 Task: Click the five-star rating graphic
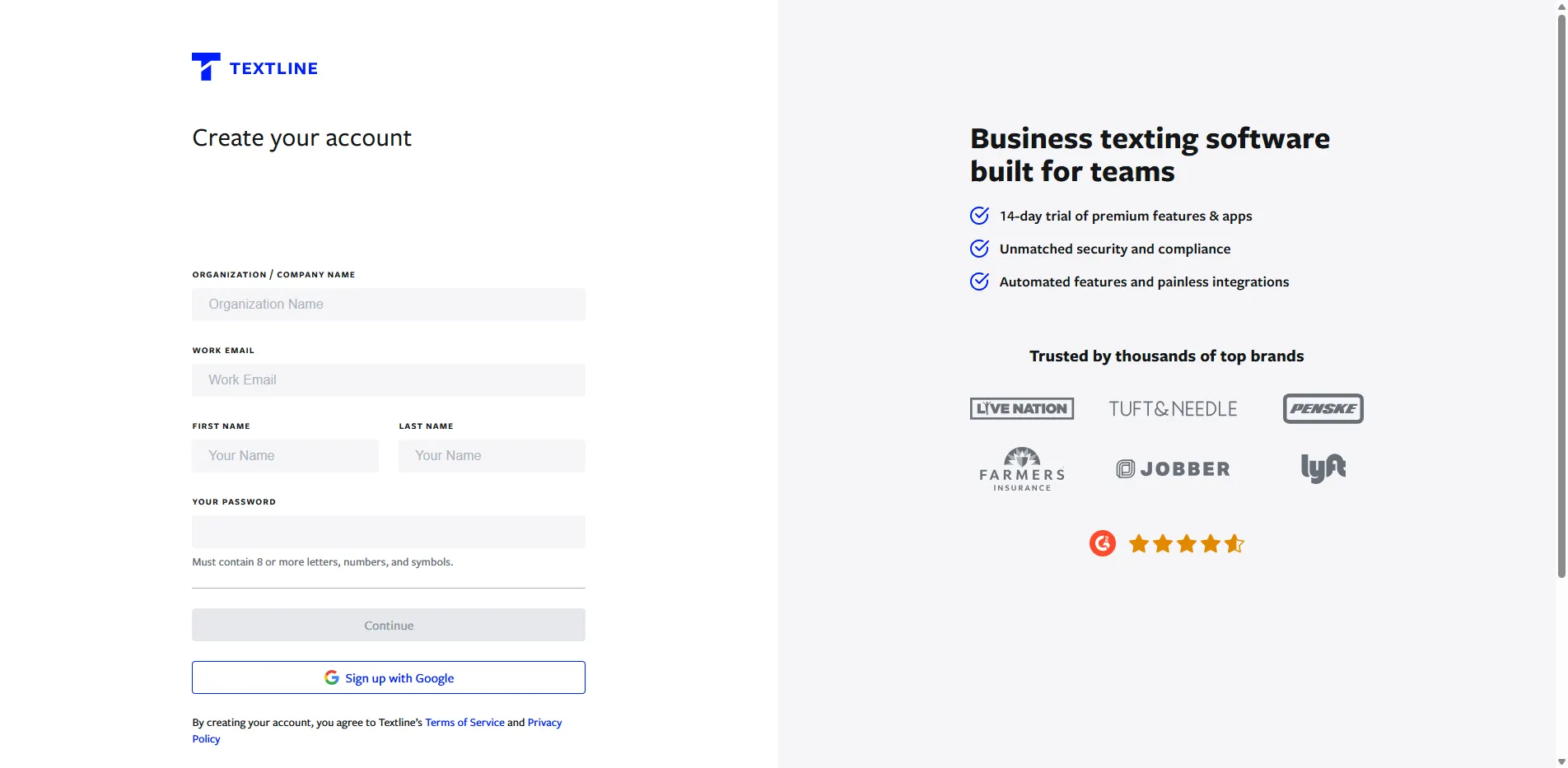[x=1186, y=543]
